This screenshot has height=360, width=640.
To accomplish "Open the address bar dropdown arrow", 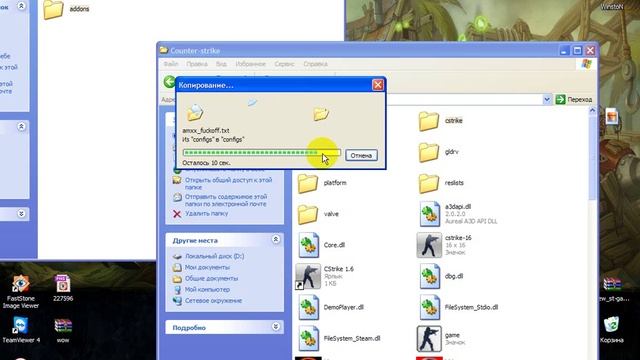I will (x=547, y=99).
